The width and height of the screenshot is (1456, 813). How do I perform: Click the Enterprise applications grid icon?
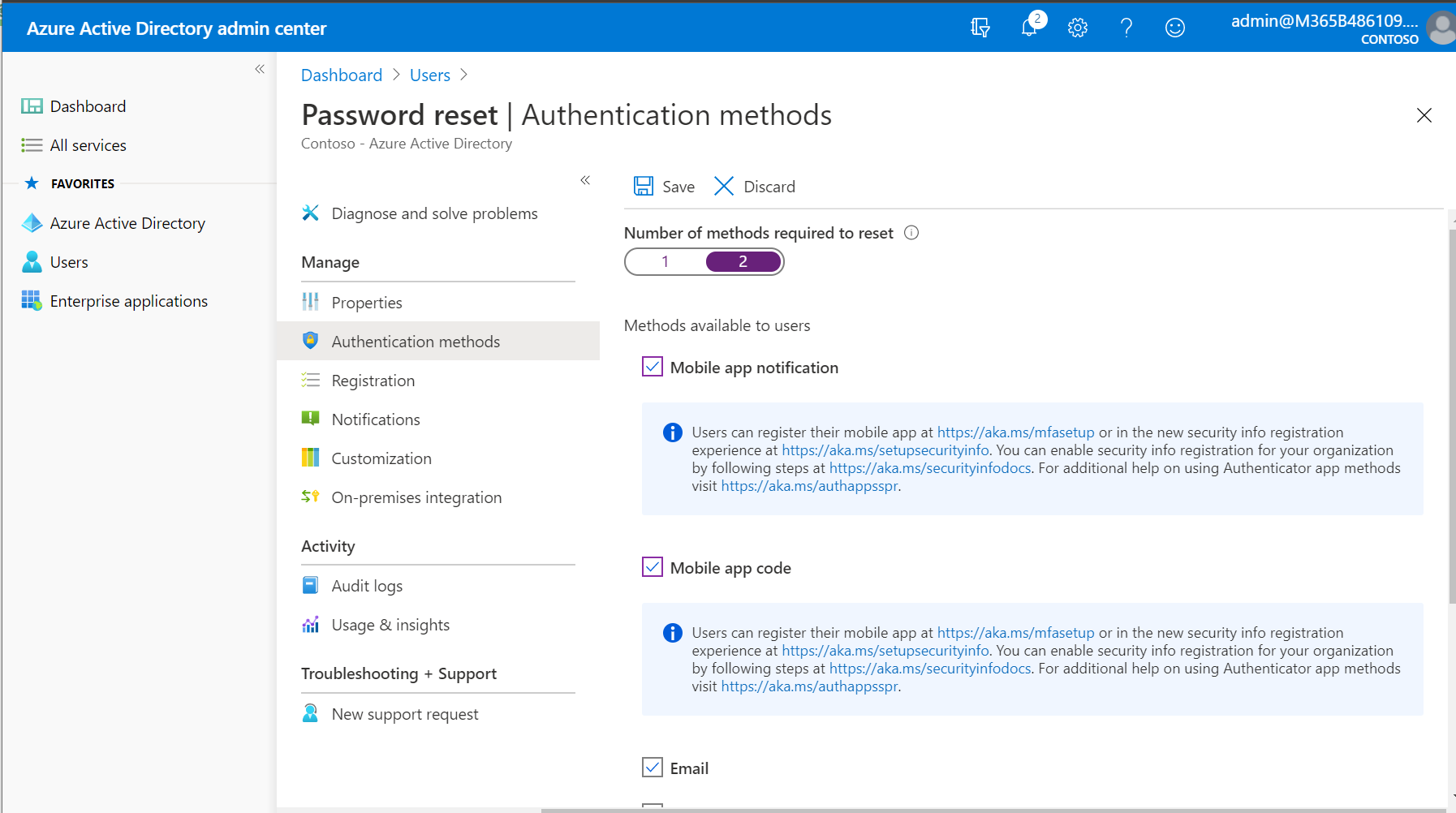tap(32, 301)
